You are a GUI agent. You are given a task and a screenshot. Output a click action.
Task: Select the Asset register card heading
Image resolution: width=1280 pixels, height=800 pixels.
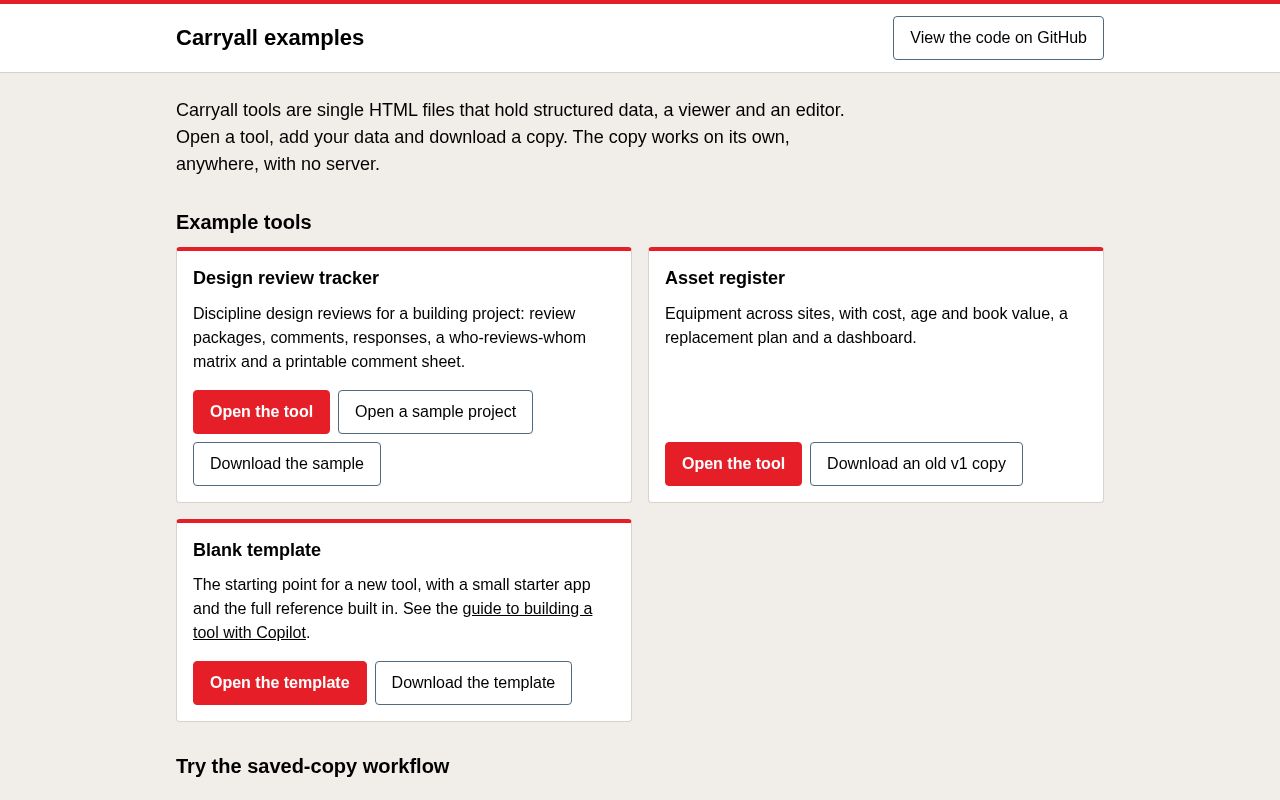[725, 278]
